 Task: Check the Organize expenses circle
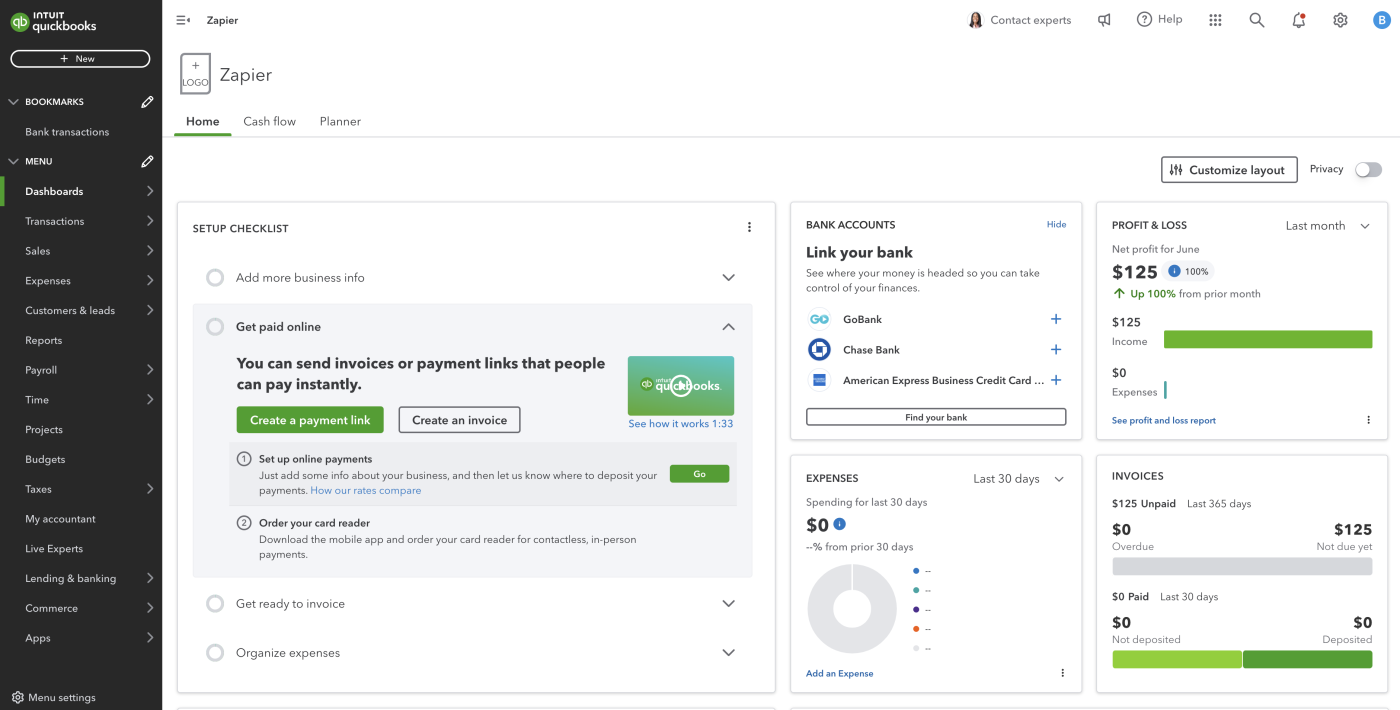215,653
